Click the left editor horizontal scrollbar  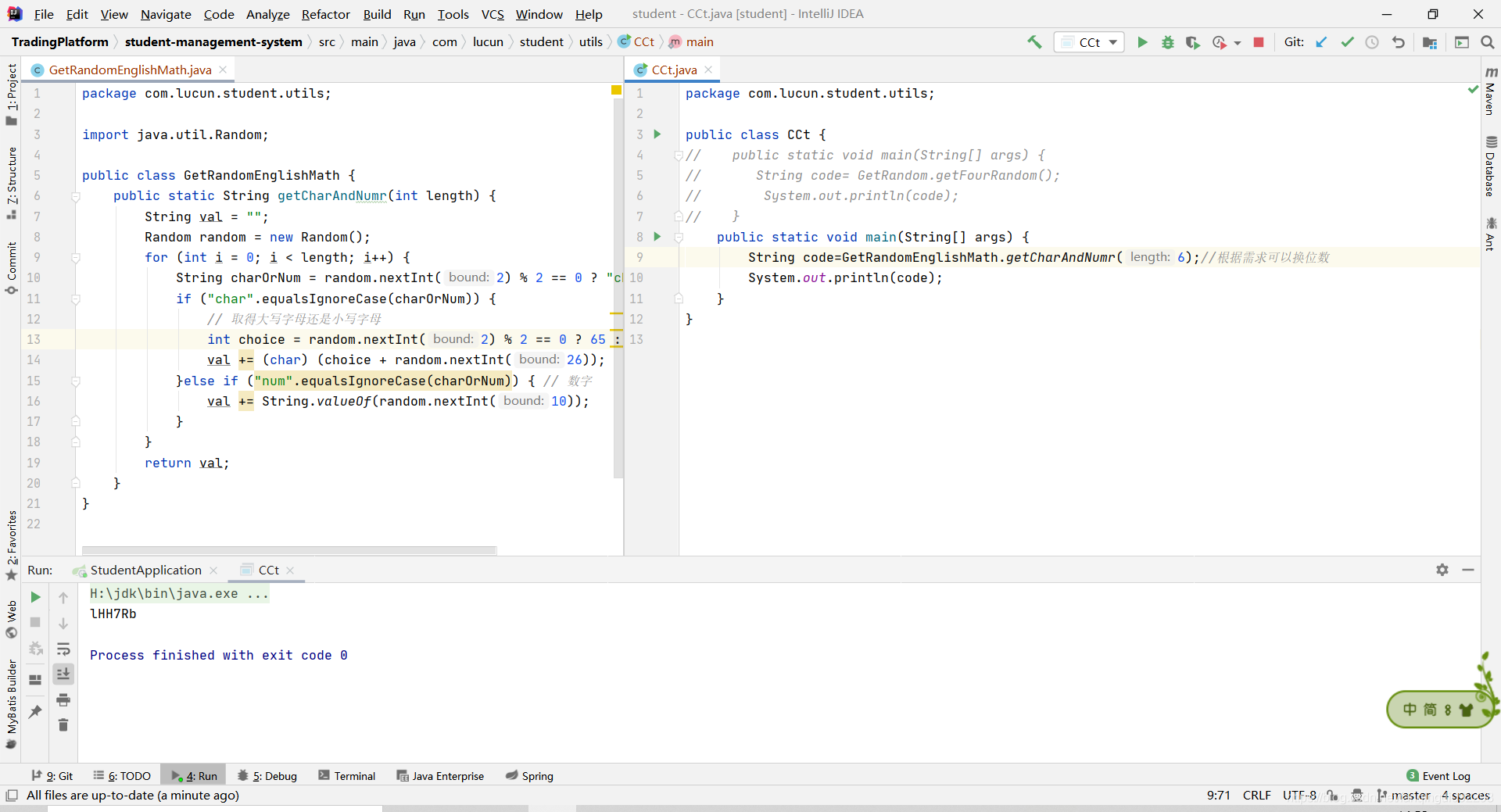[x=289, y=550]
